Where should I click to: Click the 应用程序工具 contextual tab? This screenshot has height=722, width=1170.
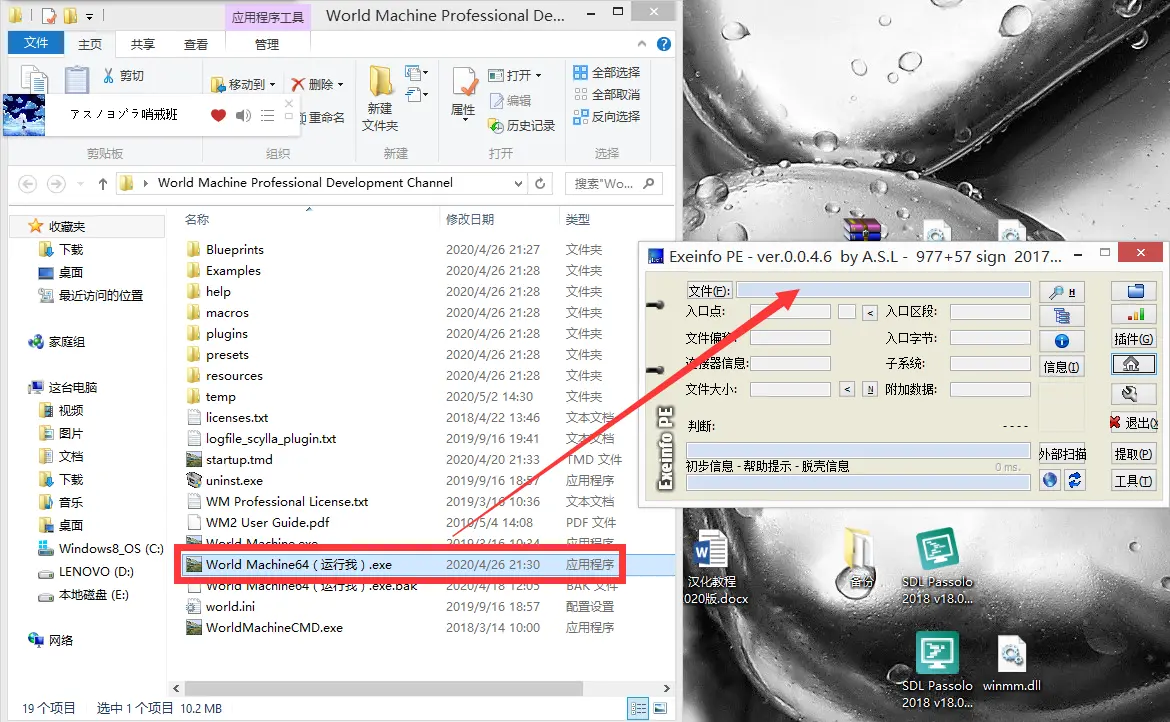pos(267,17)
